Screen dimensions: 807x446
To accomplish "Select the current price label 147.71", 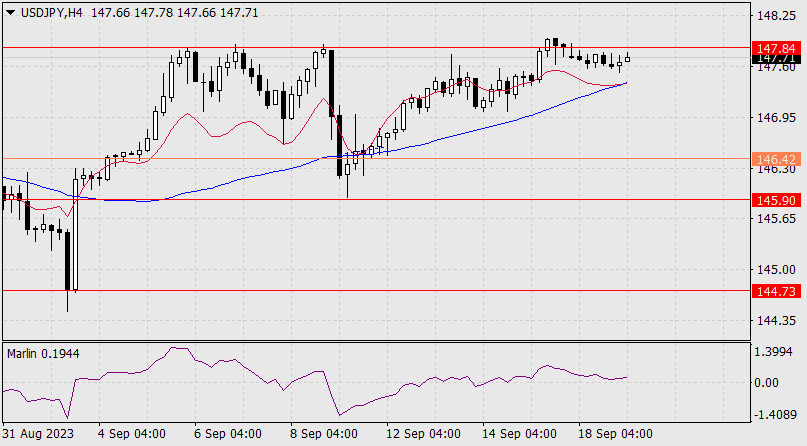I will coord(776,59).
